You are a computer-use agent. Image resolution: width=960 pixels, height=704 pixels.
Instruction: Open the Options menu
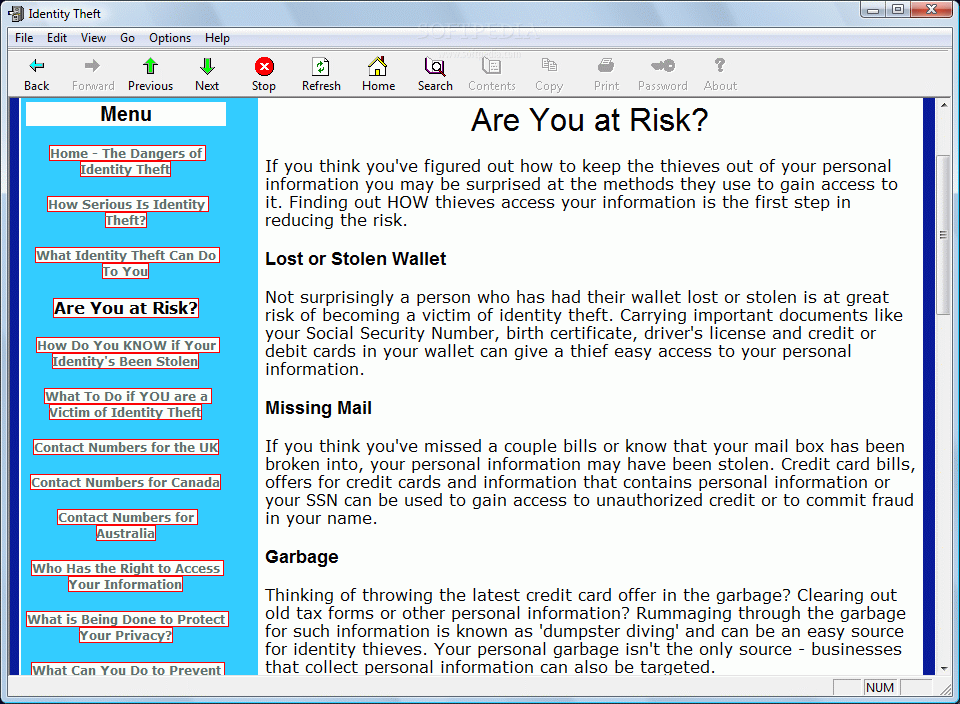(170, 38)
